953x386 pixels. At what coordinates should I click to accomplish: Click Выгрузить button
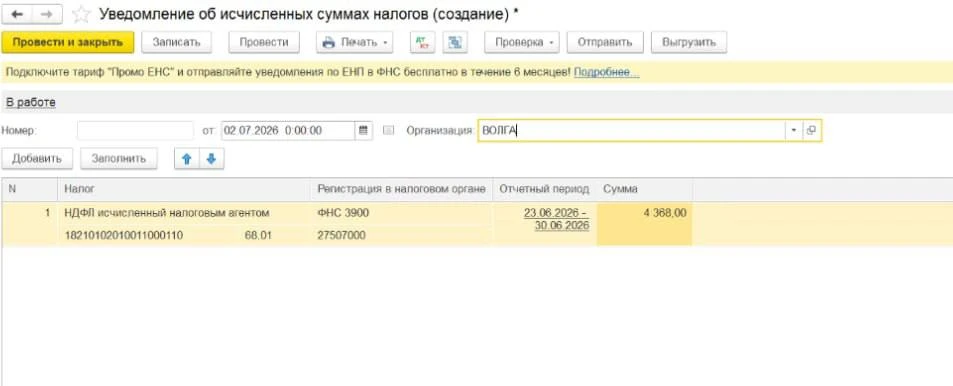[x=689, y=43]
